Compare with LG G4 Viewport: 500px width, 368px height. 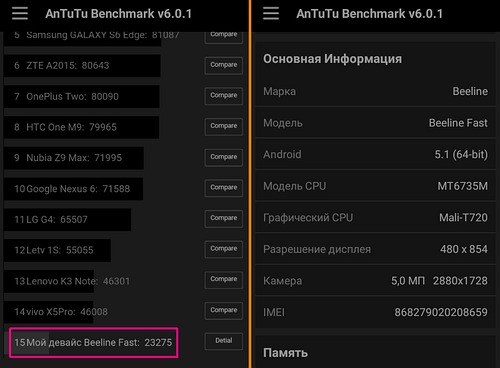point(224,219)
